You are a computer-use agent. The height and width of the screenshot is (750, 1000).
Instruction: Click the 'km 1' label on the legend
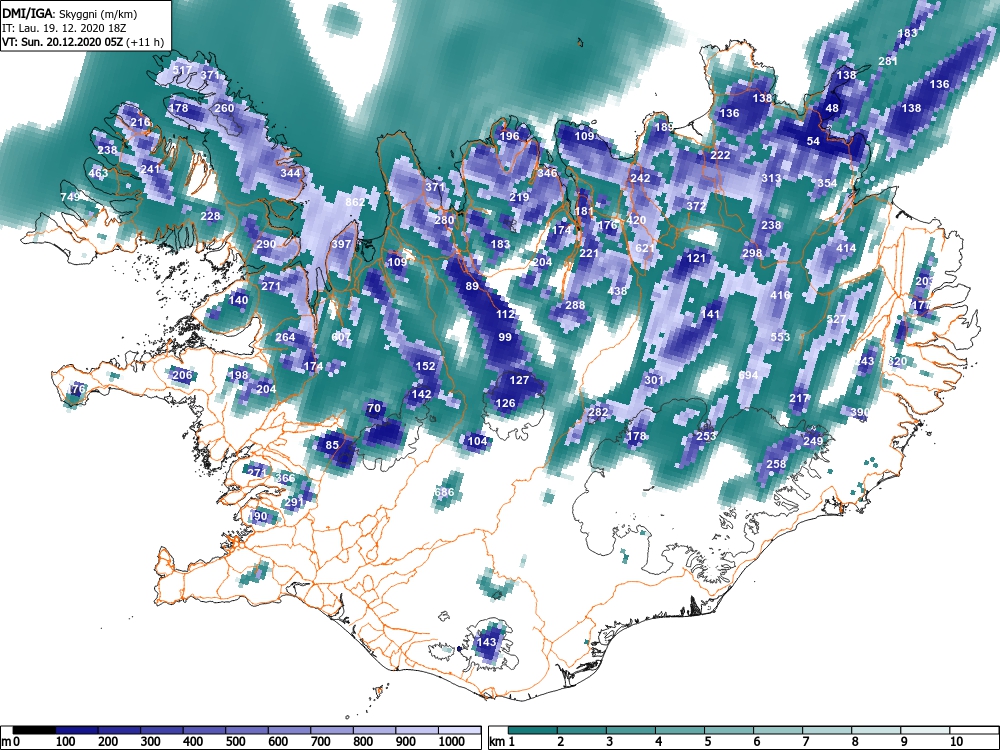click(502, 742)
